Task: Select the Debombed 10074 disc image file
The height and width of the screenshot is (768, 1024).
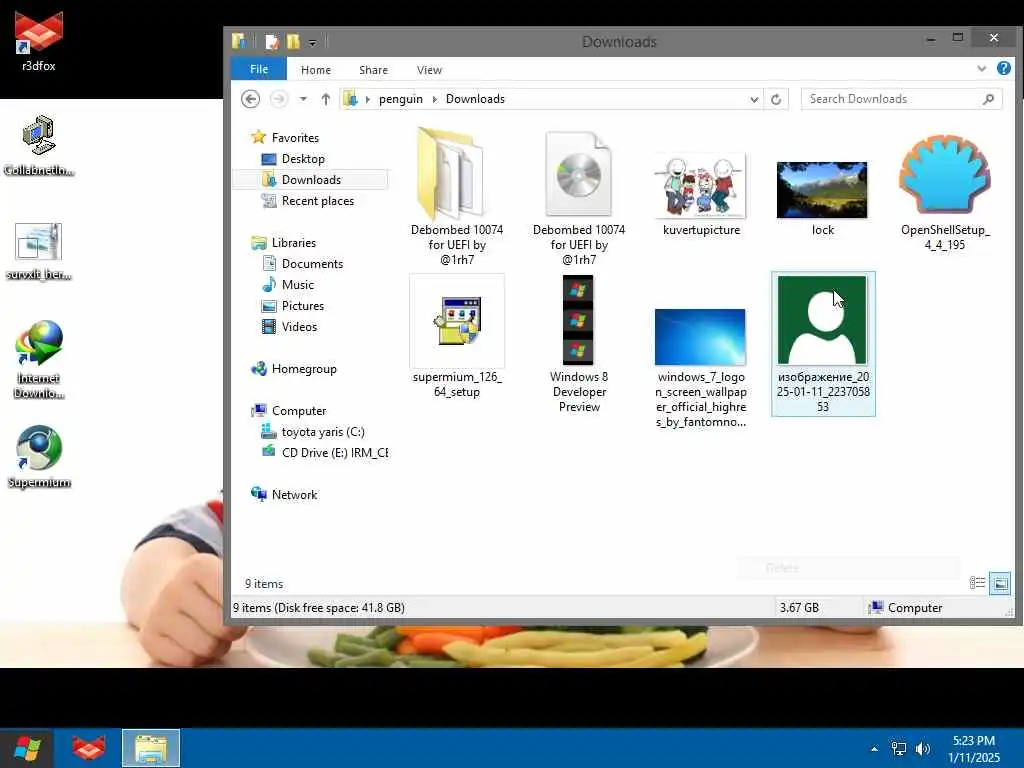Action: [579, 197]
